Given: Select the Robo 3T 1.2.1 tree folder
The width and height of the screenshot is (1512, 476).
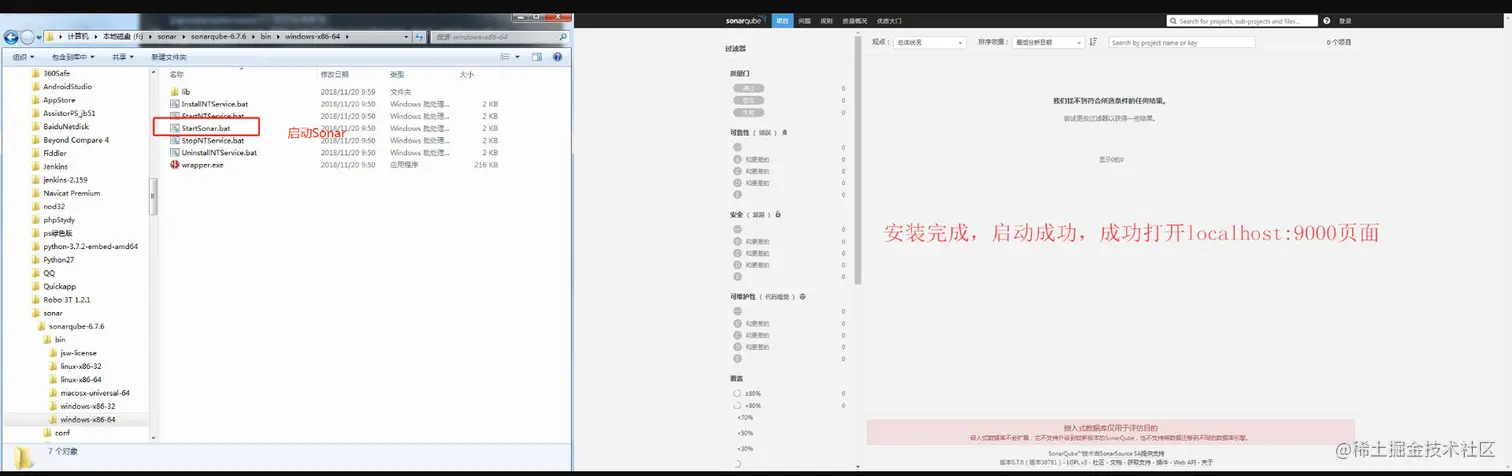Looking at the screenshot, I should 61,299.
